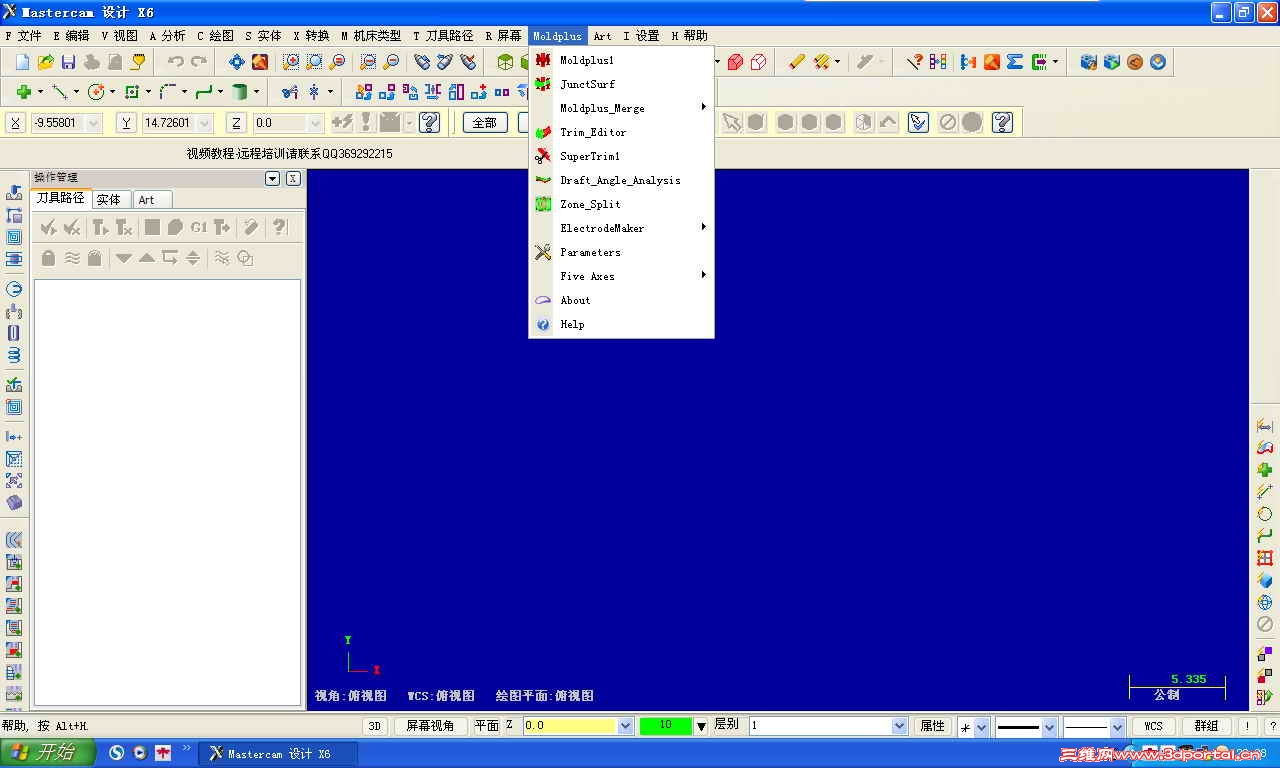Screen dimensions: 1280x768
Task: Click the selection bar question-mark help icon
Action: (x=1003, y=122)
